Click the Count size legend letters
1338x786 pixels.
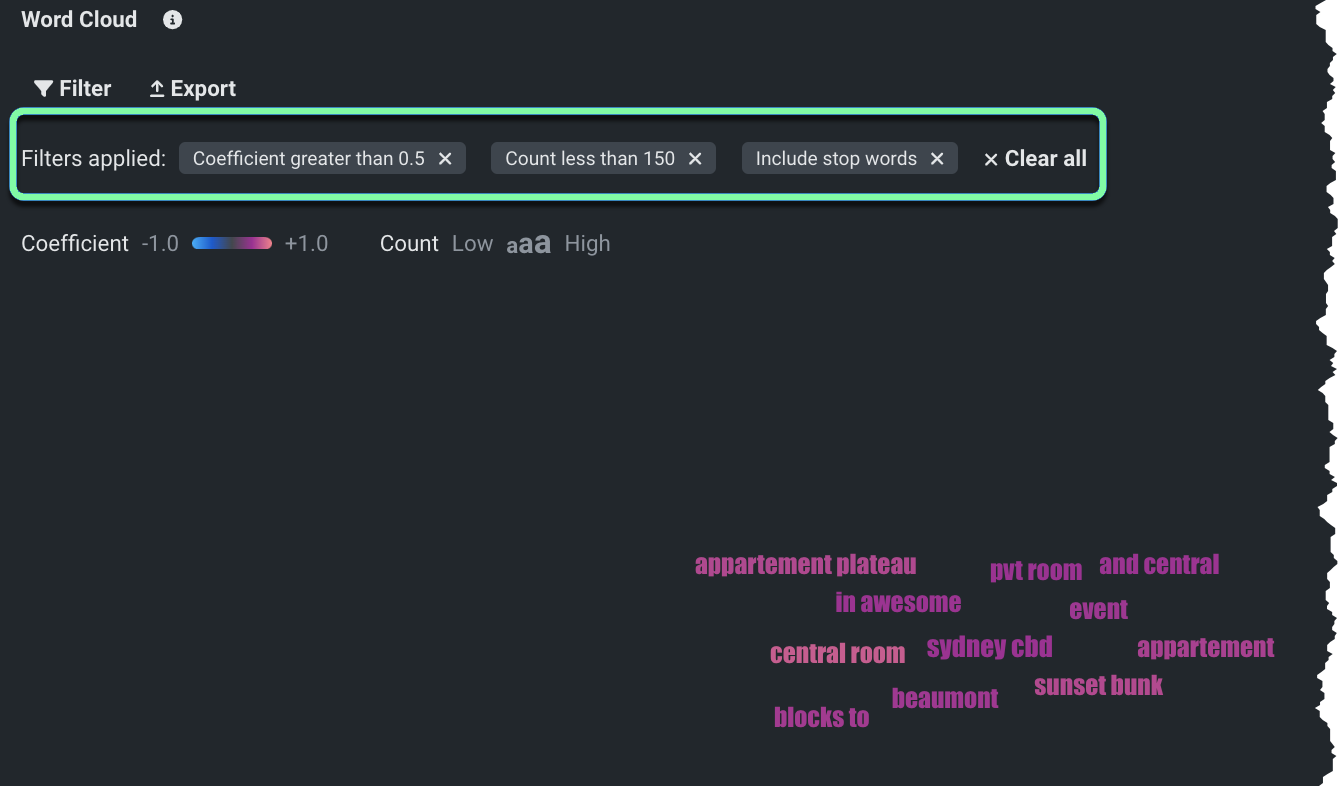coord(528,245)
